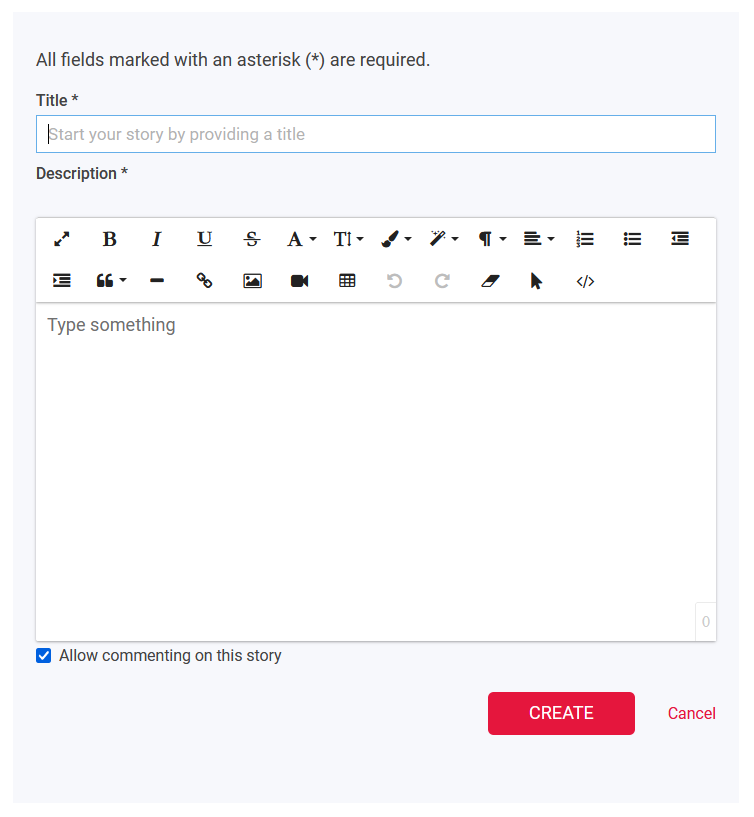Apply strikethrough formatting
Viewport: 754px width, 817px height.
coord(252,239)
